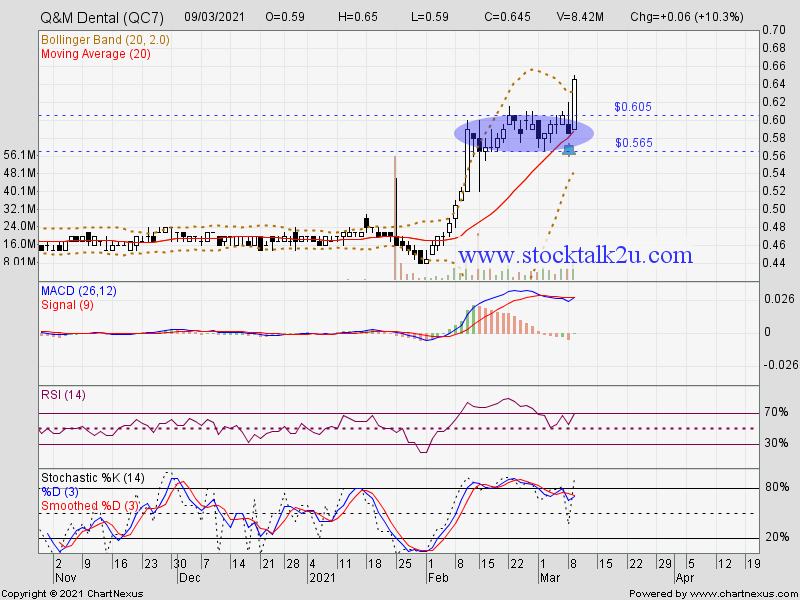Select the Moving Average (20) legend
The image size is (800, 600).
[x=97, y=53]
